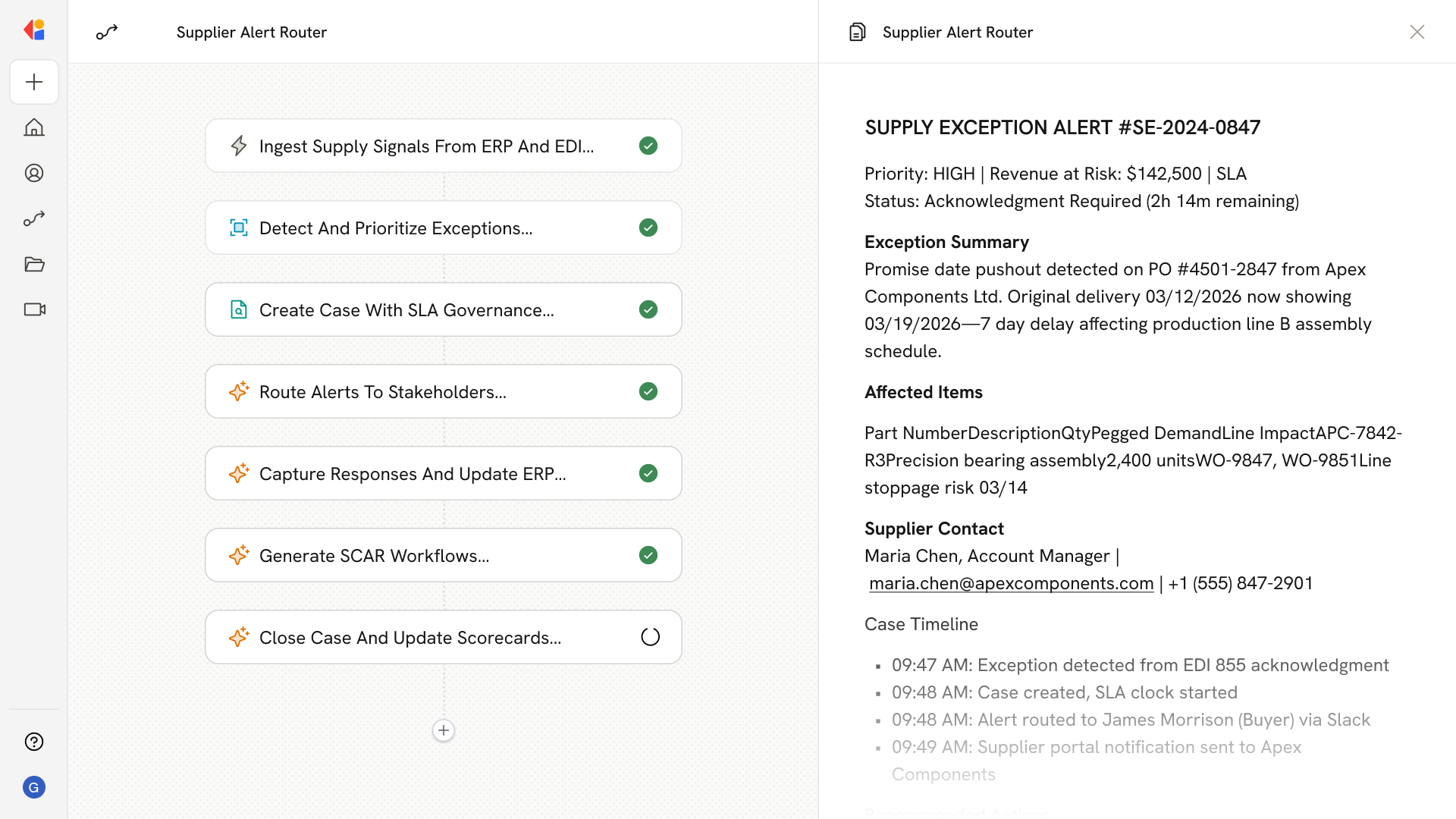Click green check on Ingest Supply Signals step

[x=648, y=146]
